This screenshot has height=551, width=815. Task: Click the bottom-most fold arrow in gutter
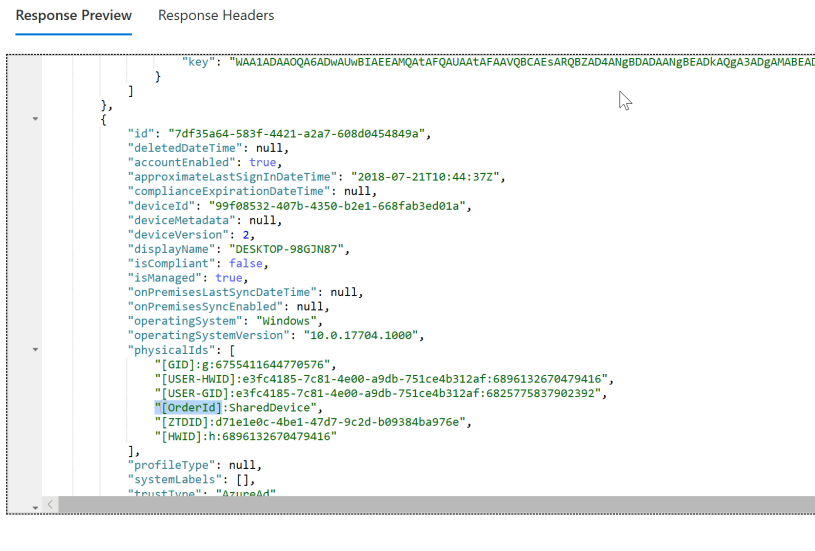(x=37, y=507)
